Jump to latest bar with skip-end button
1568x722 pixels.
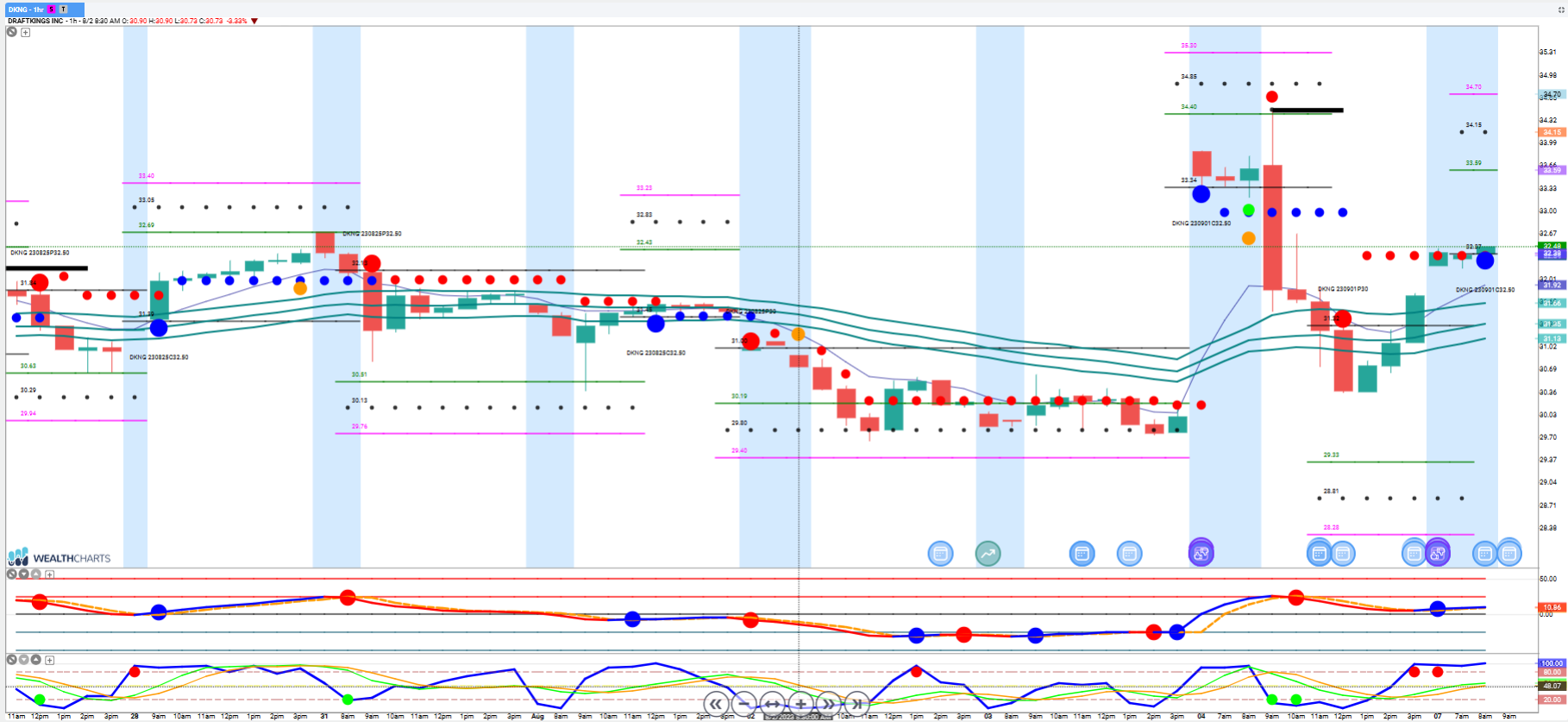coord(857,704)
